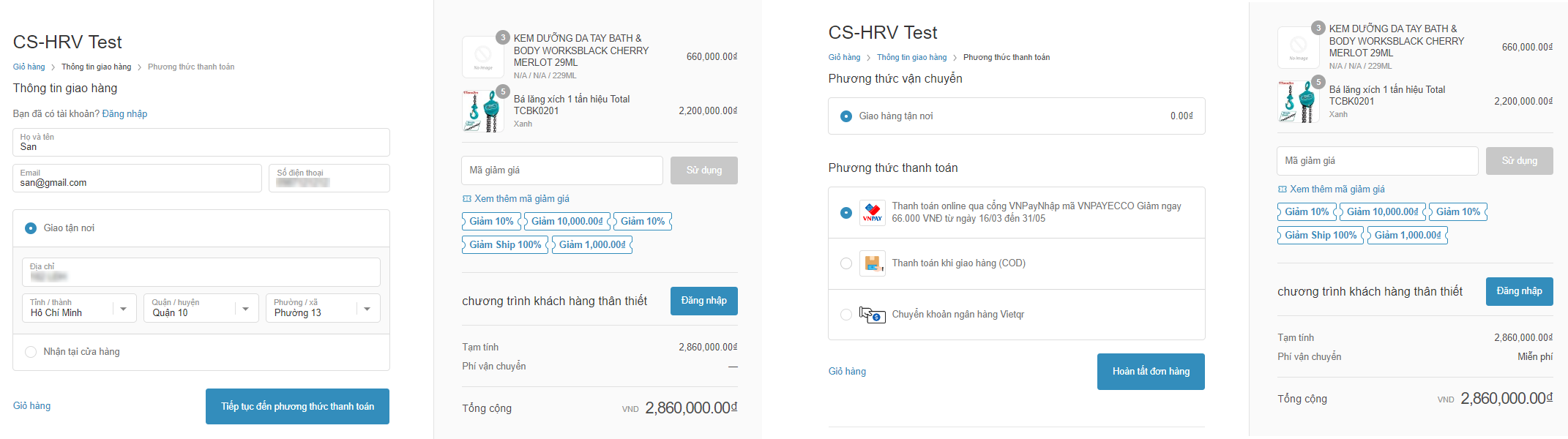Click the coupon icon beside 'Xem thêm mã giảm giá' on right

(x=1282, y=190)
